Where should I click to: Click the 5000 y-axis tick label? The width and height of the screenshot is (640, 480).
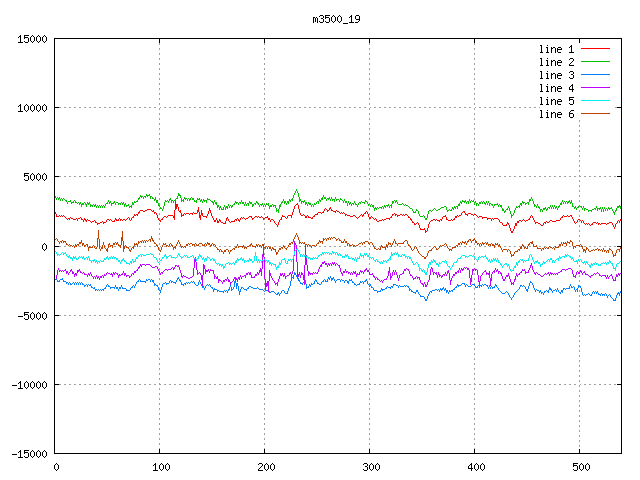pyautogui.click(x=34, y=177)
